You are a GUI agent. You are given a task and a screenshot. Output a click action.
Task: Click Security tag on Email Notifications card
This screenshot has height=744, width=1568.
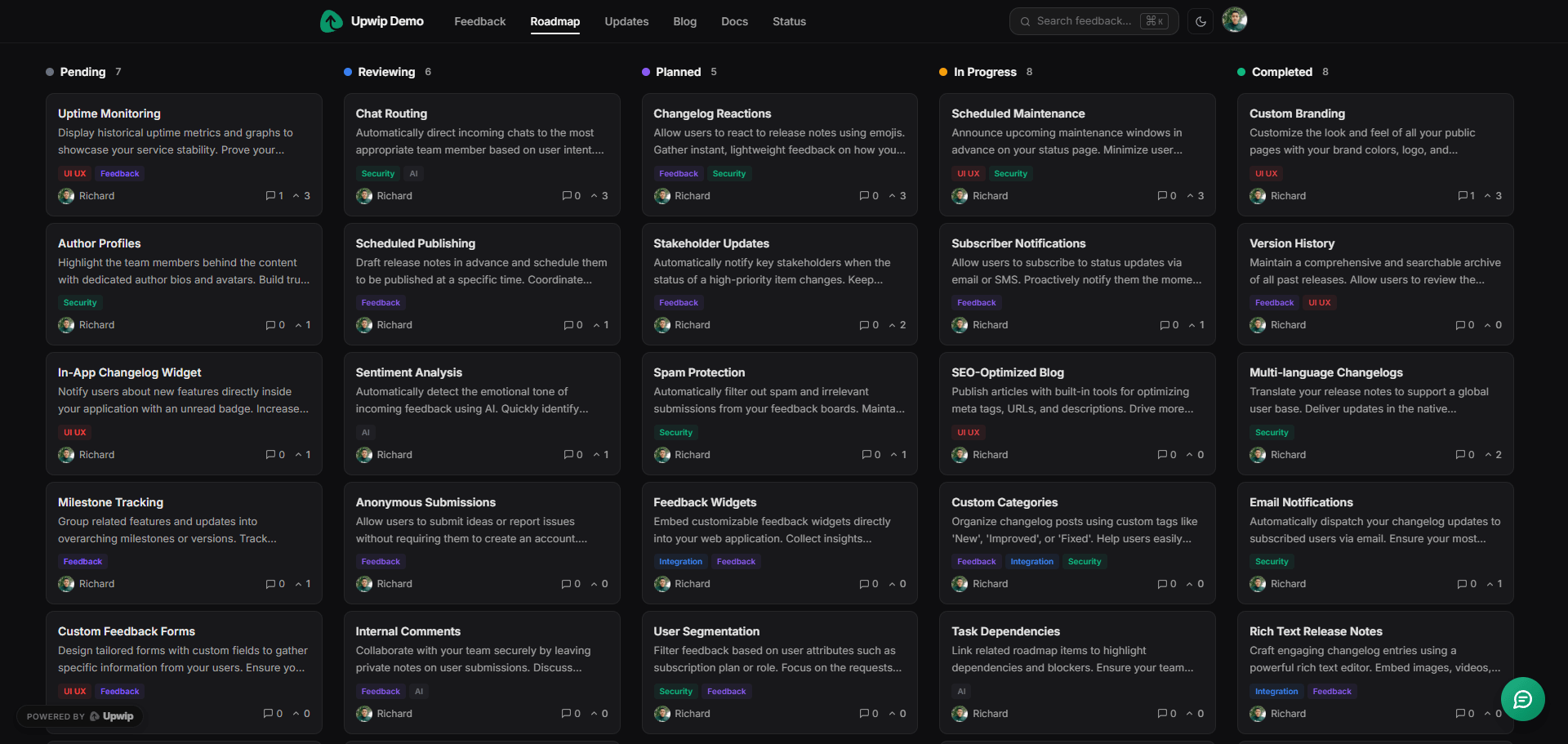pyautogui.click(x=1272, y=562)
